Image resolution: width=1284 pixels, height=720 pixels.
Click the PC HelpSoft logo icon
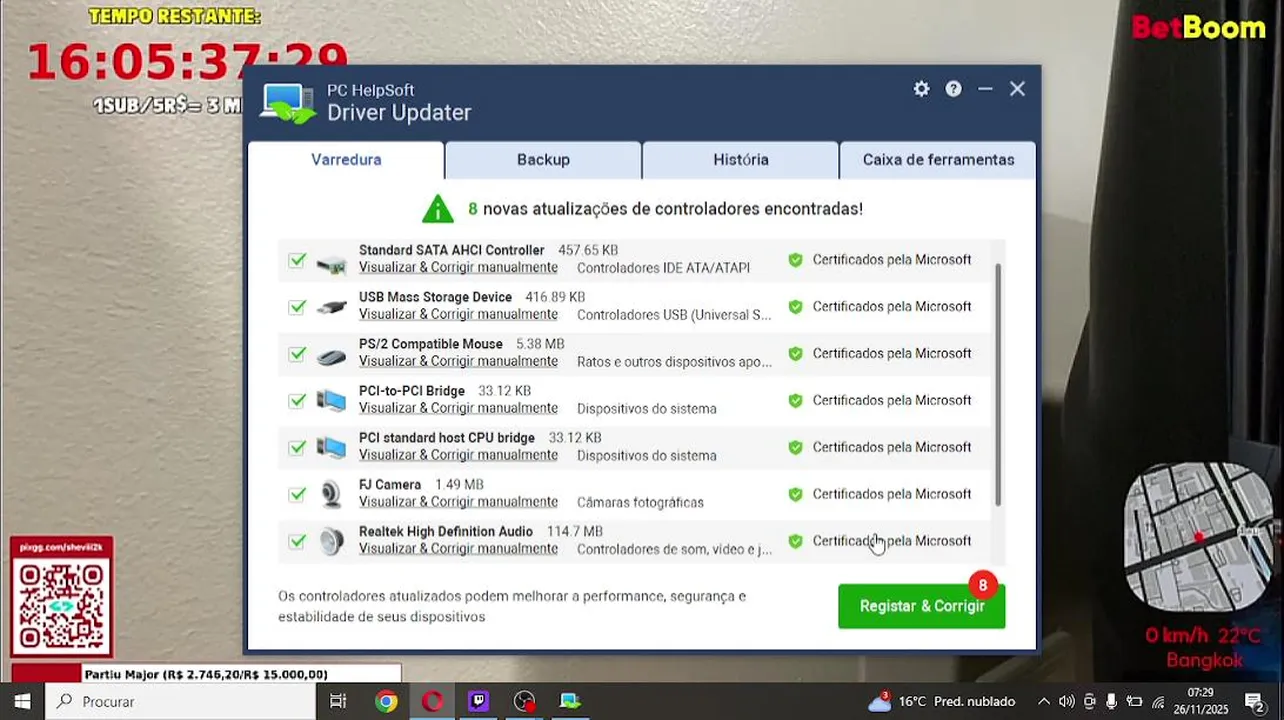click(x=288, y=103)
